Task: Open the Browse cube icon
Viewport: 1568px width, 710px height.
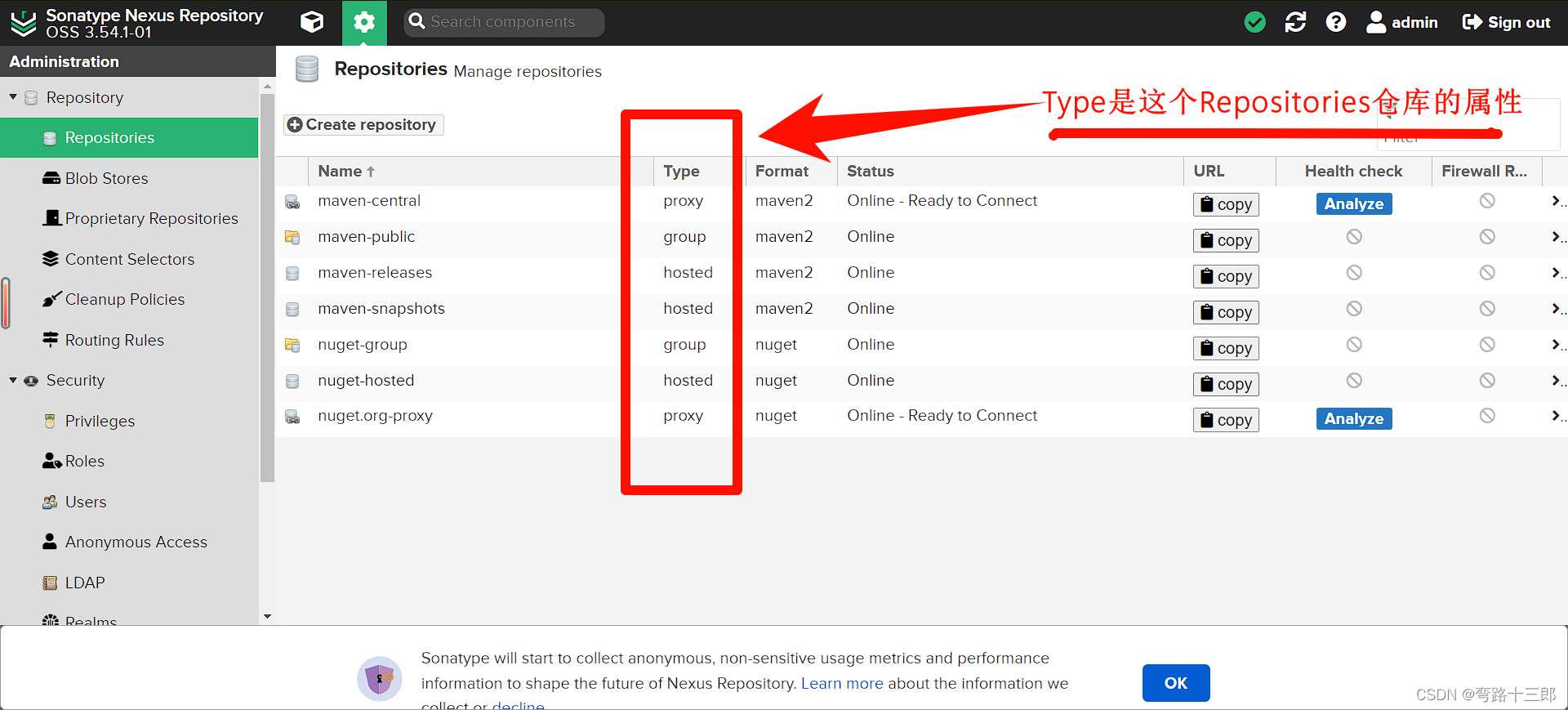Action: [312, 22]
